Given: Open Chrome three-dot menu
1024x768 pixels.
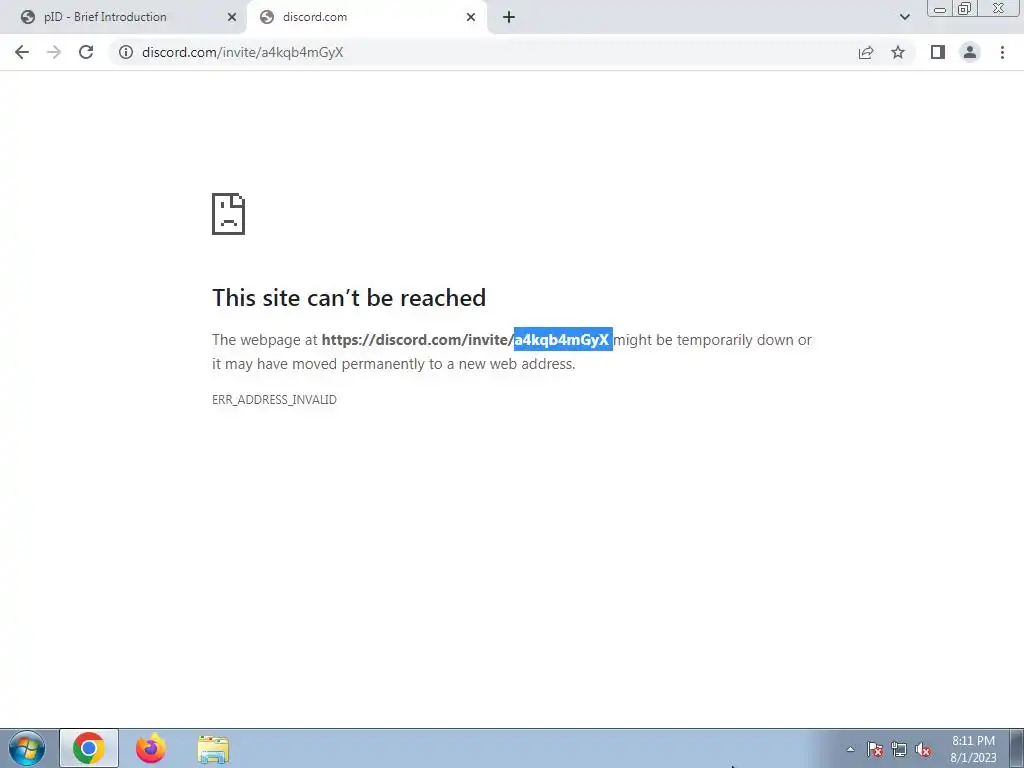Looking at the screenshot, I should (1002, 52).
